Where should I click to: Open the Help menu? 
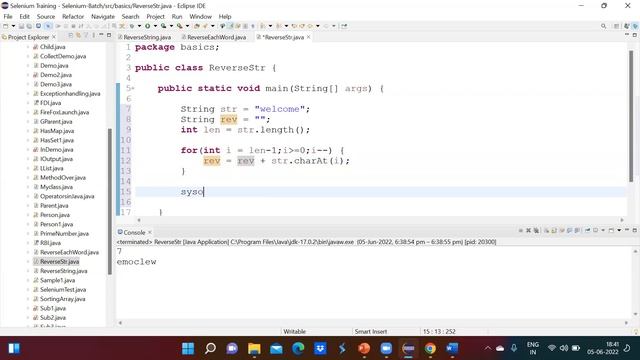(225, 16)
